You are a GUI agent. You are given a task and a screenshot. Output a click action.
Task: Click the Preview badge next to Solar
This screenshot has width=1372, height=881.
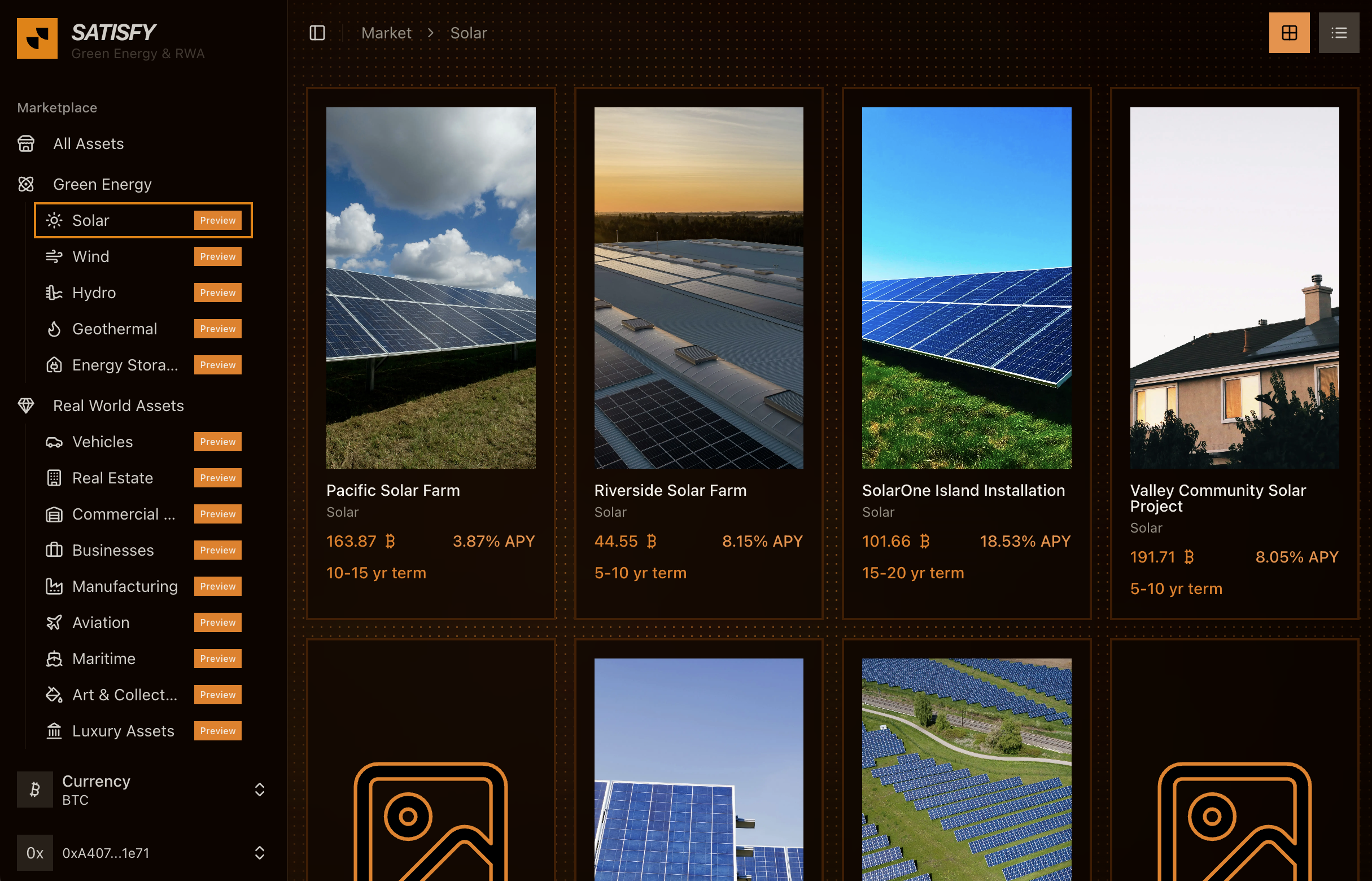(217, 220)
